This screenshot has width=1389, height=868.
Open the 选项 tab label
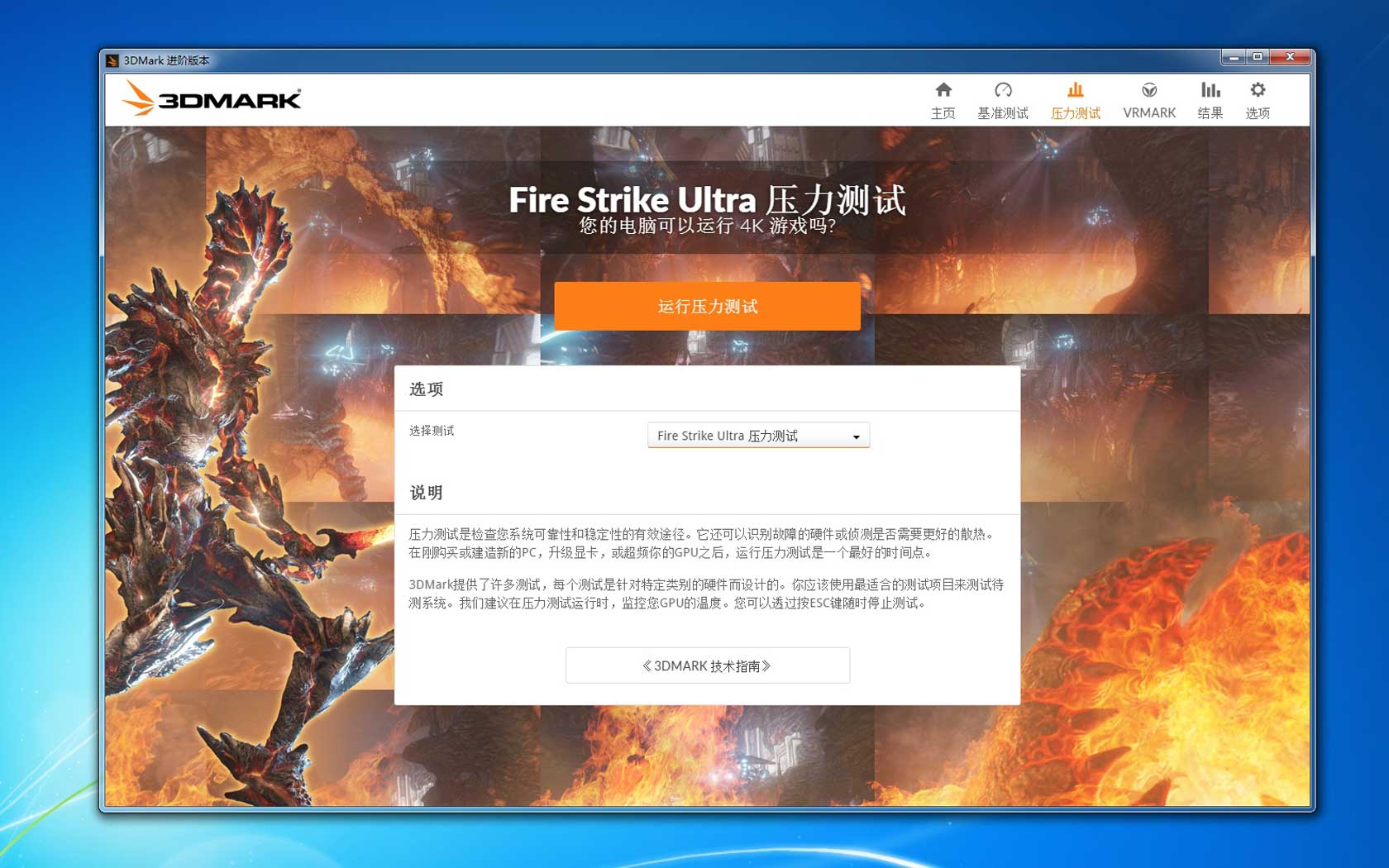pos(1258,113)
